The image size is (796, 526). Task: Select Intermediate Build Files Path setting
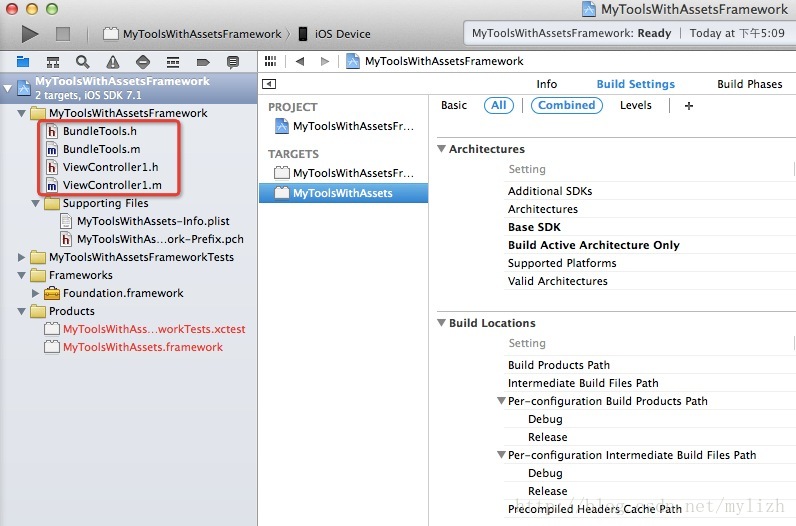tap(583, 383)
